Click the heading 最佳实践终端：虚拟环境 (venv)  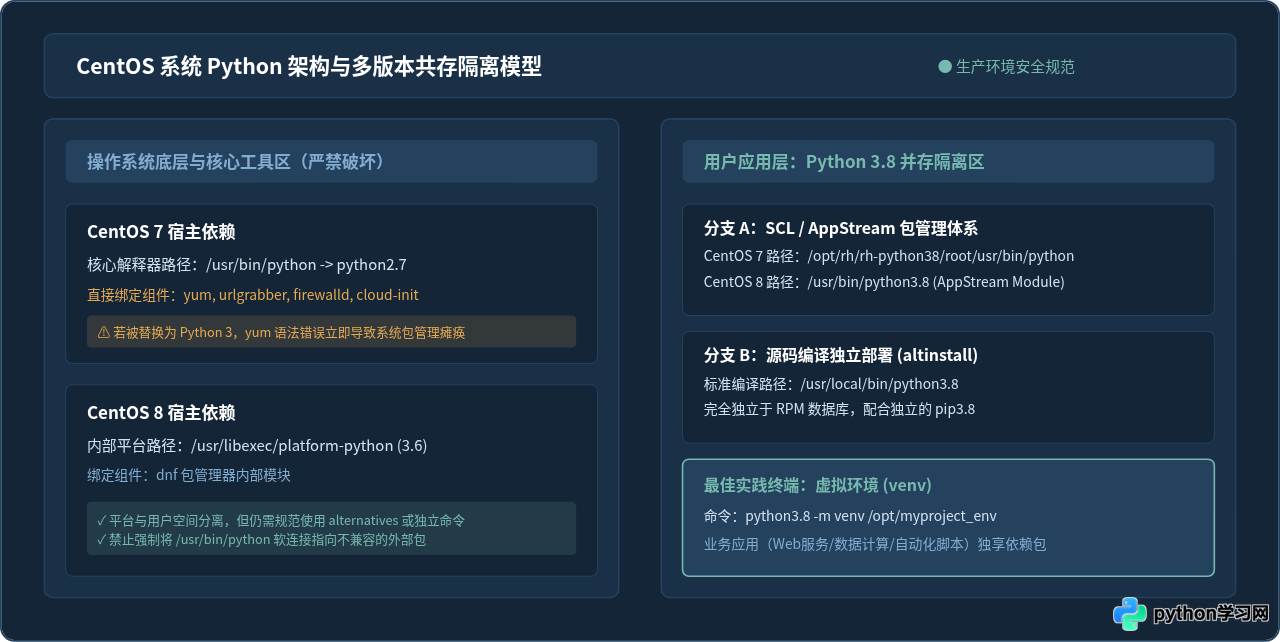pos(818,485)
